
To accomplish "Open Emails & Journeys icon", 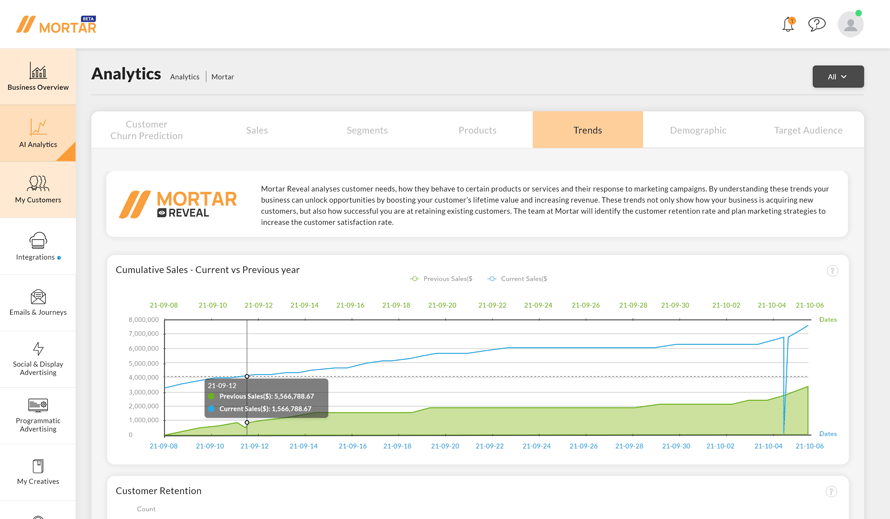I will (x=38, y=297).
